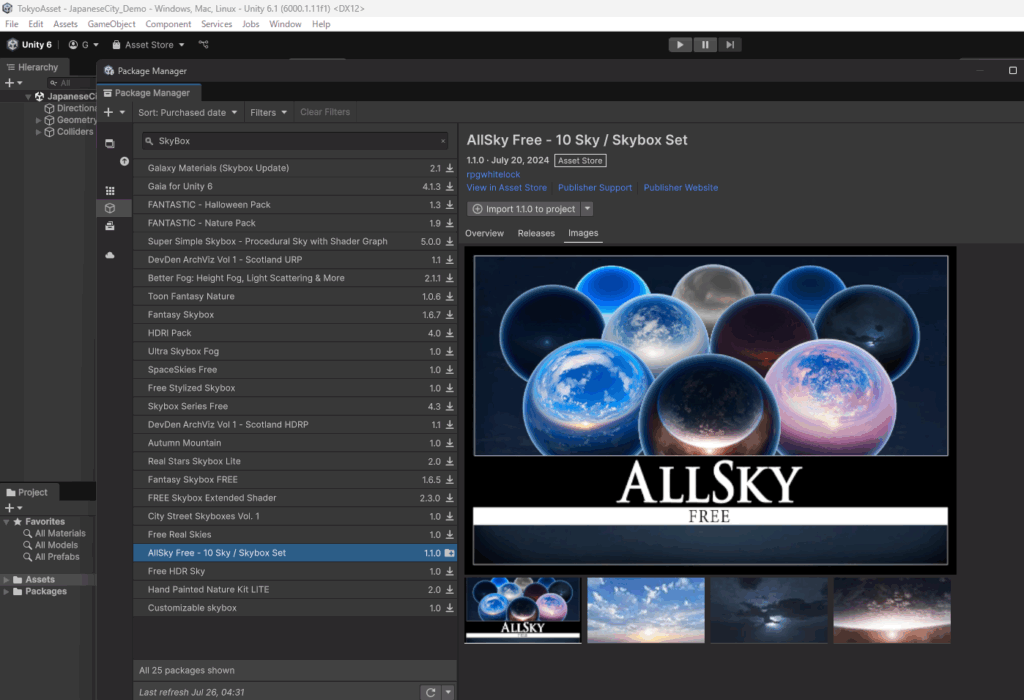Image resolution: width=1024 pixels, height=700 pixels.
Task: Select the Free Stylized Skybox package row
Action: (x=295, y=388)
